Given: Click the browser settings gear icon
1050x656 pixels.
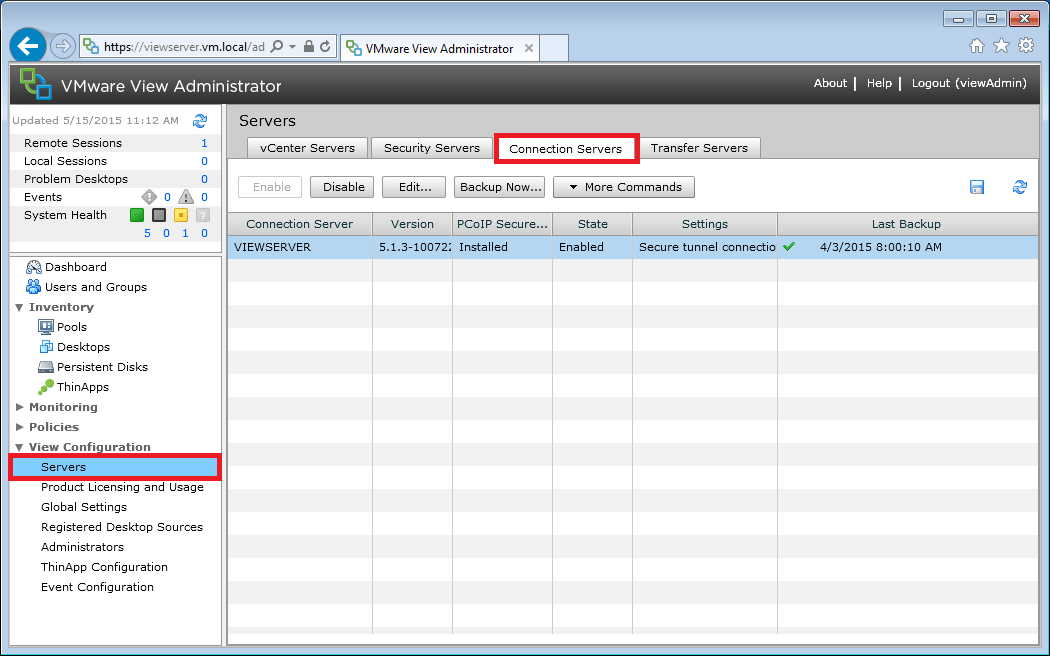Looking at the screenshot, I should (1026, 45).
